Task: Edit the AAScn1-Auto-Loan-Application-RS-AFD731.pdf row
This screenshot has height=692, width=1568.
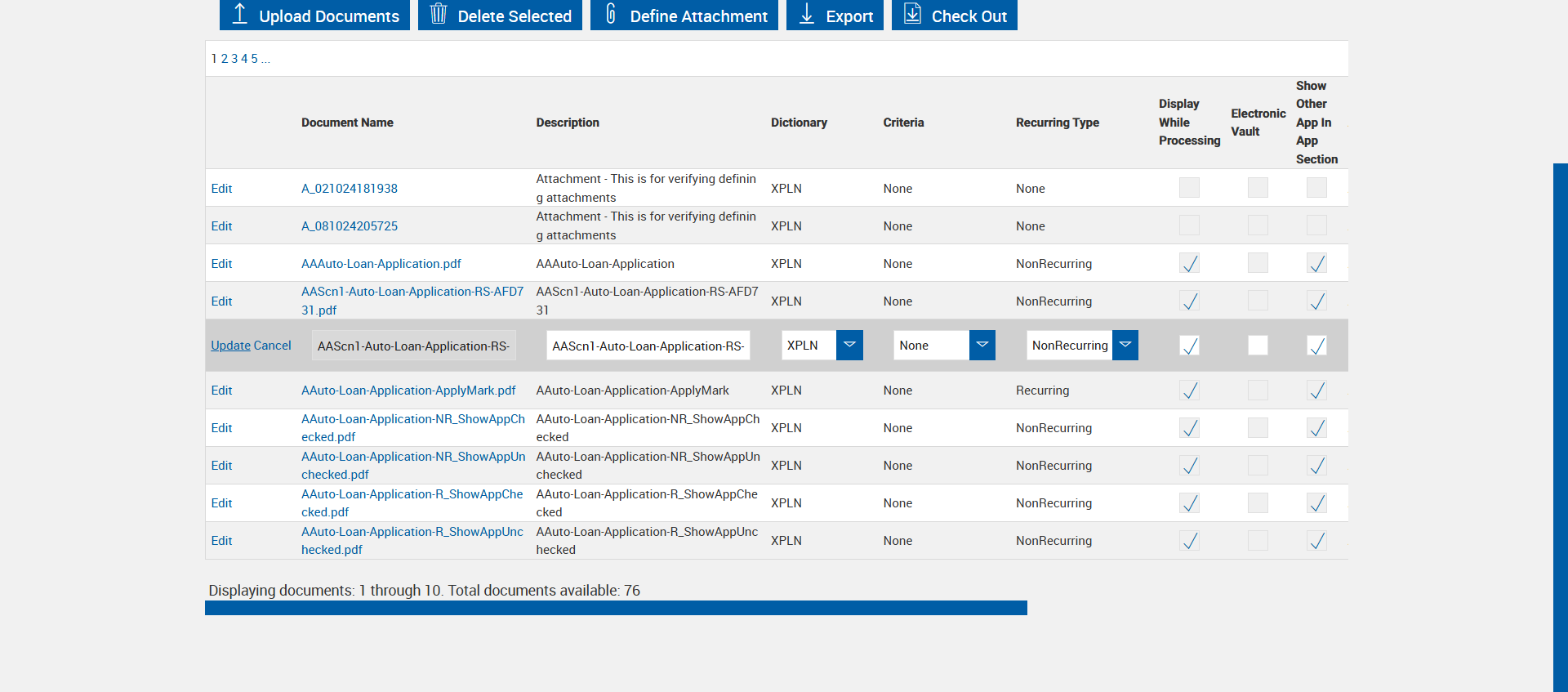Action: pyautogui.click(x=221, y=301)
